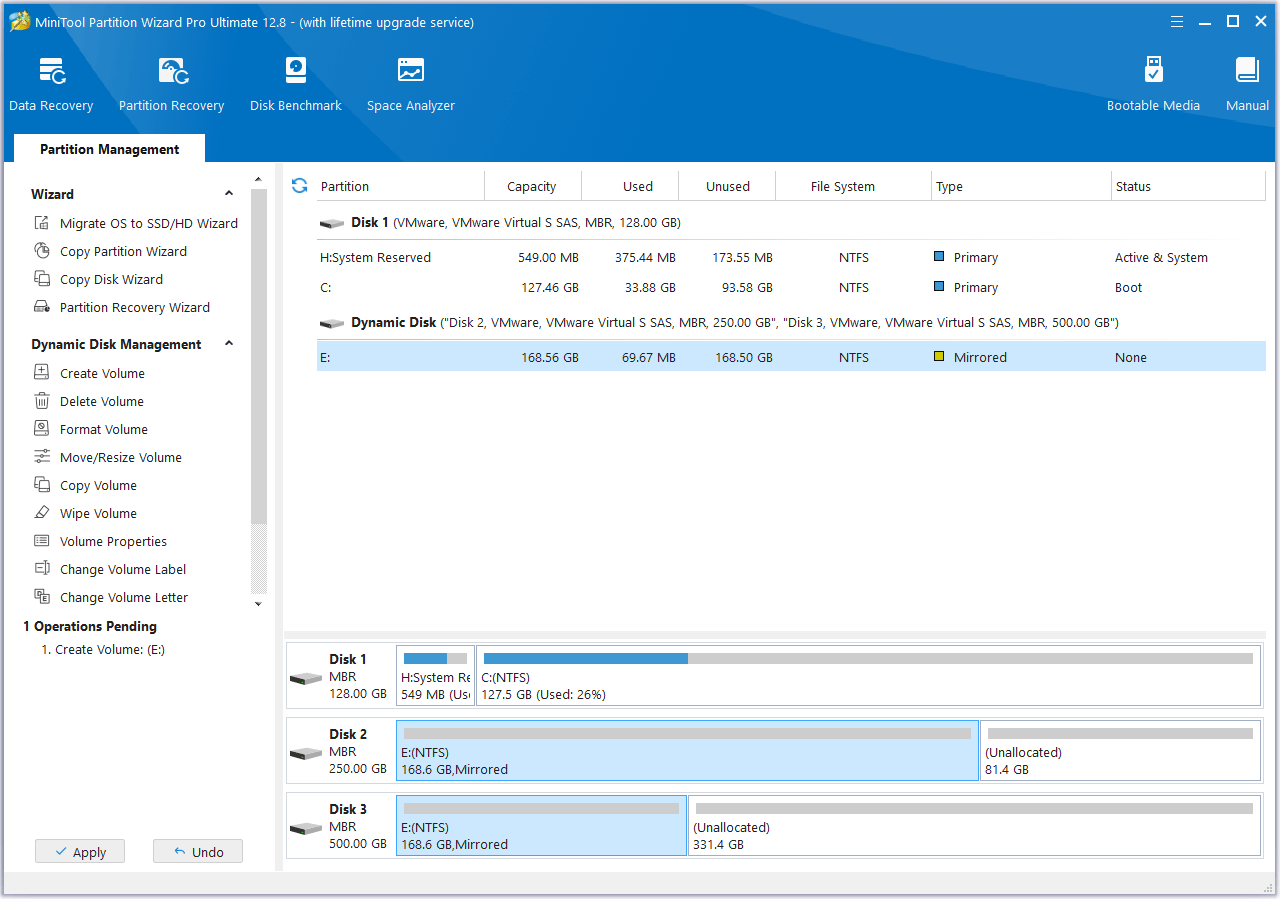The width and height of the screenshot is (1280, 899).
Task: Select the Disk 1 header row in the list
Action: 791,222
